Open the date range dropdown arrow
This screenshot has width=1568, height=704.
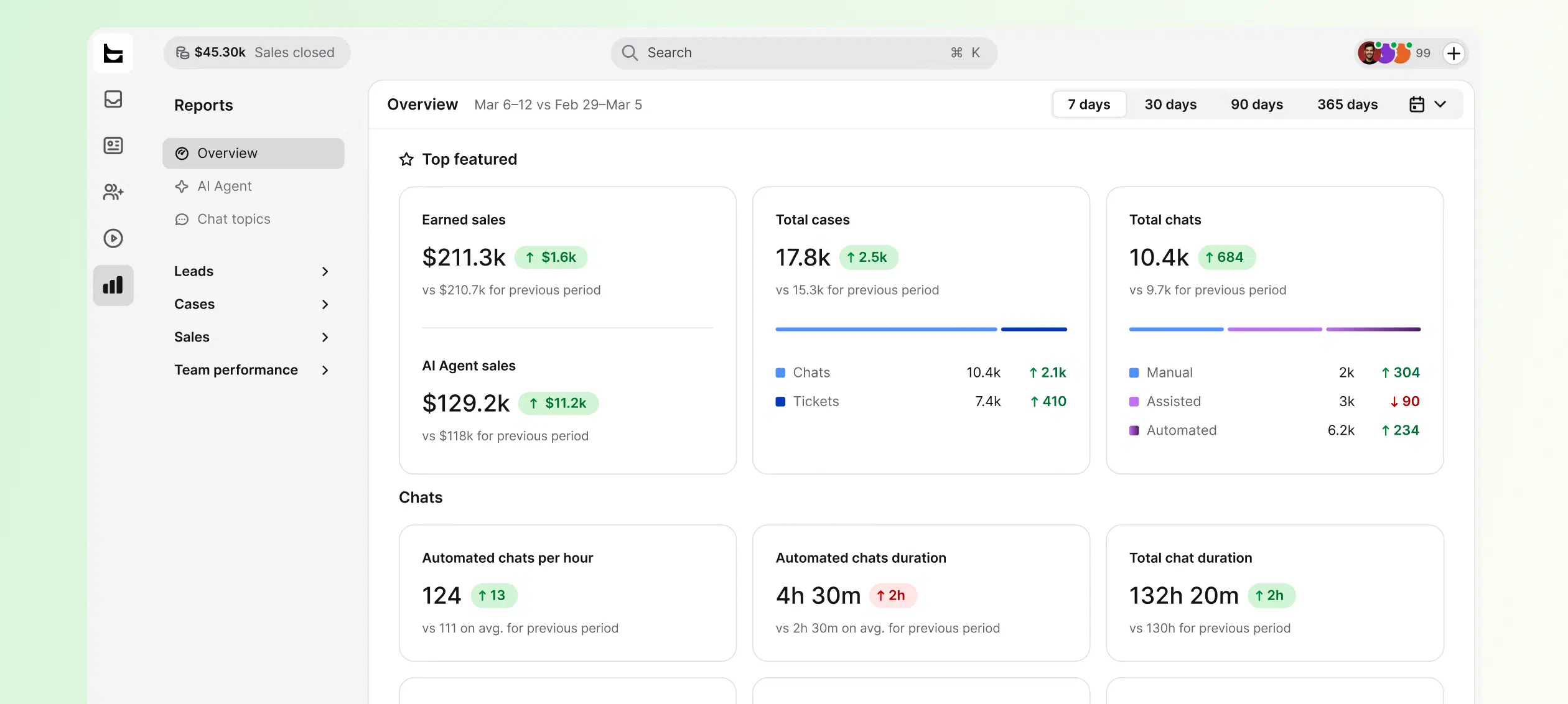click(x=1440, y=104)
